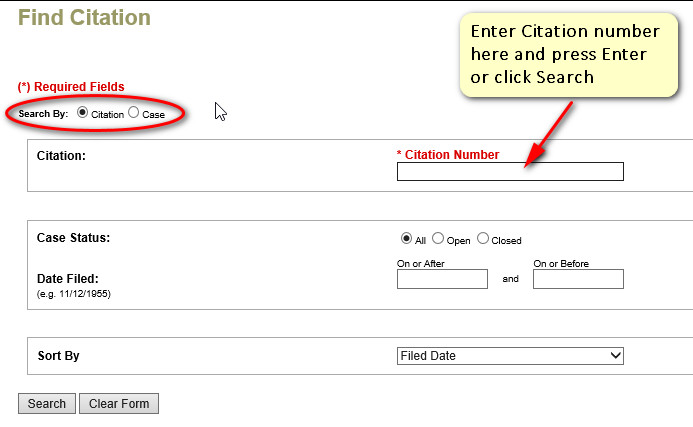This screenshot has height=427, width=693.
Task: Select the All case status option
Action: pos(406,238)
